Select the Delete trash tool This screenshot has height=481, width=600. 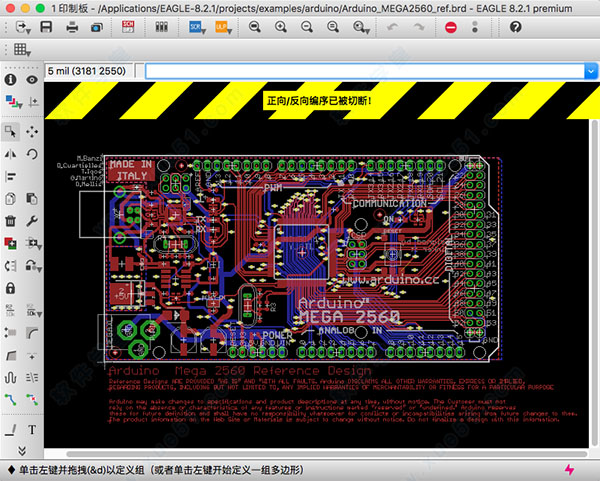[x=10, y=221]
